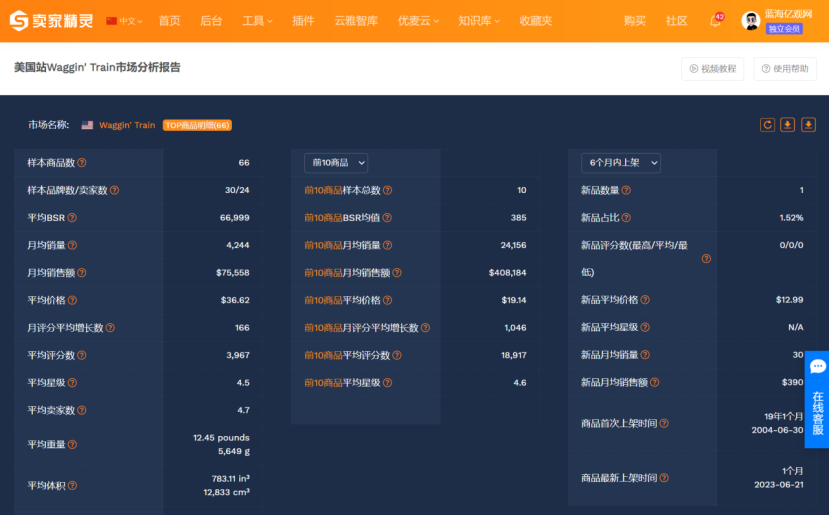Viewport: 829px width, 515px height.
Task: Go to 首页 in the top navigation
Action: [170, 21]
